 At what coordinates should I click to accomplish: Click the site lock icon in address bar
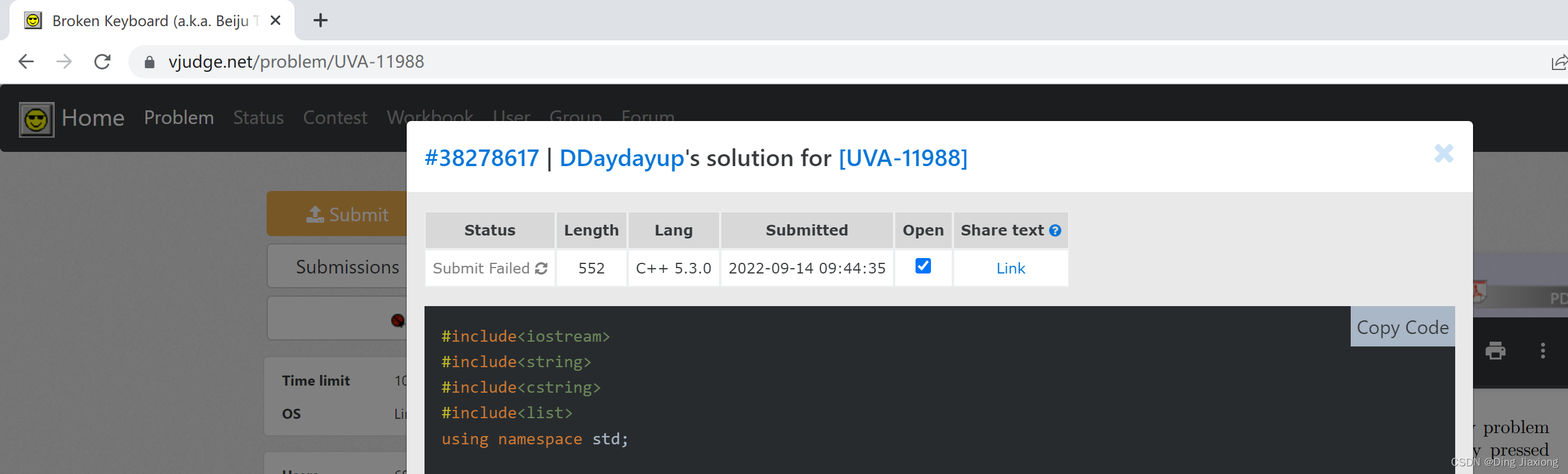tap(149, 62)
